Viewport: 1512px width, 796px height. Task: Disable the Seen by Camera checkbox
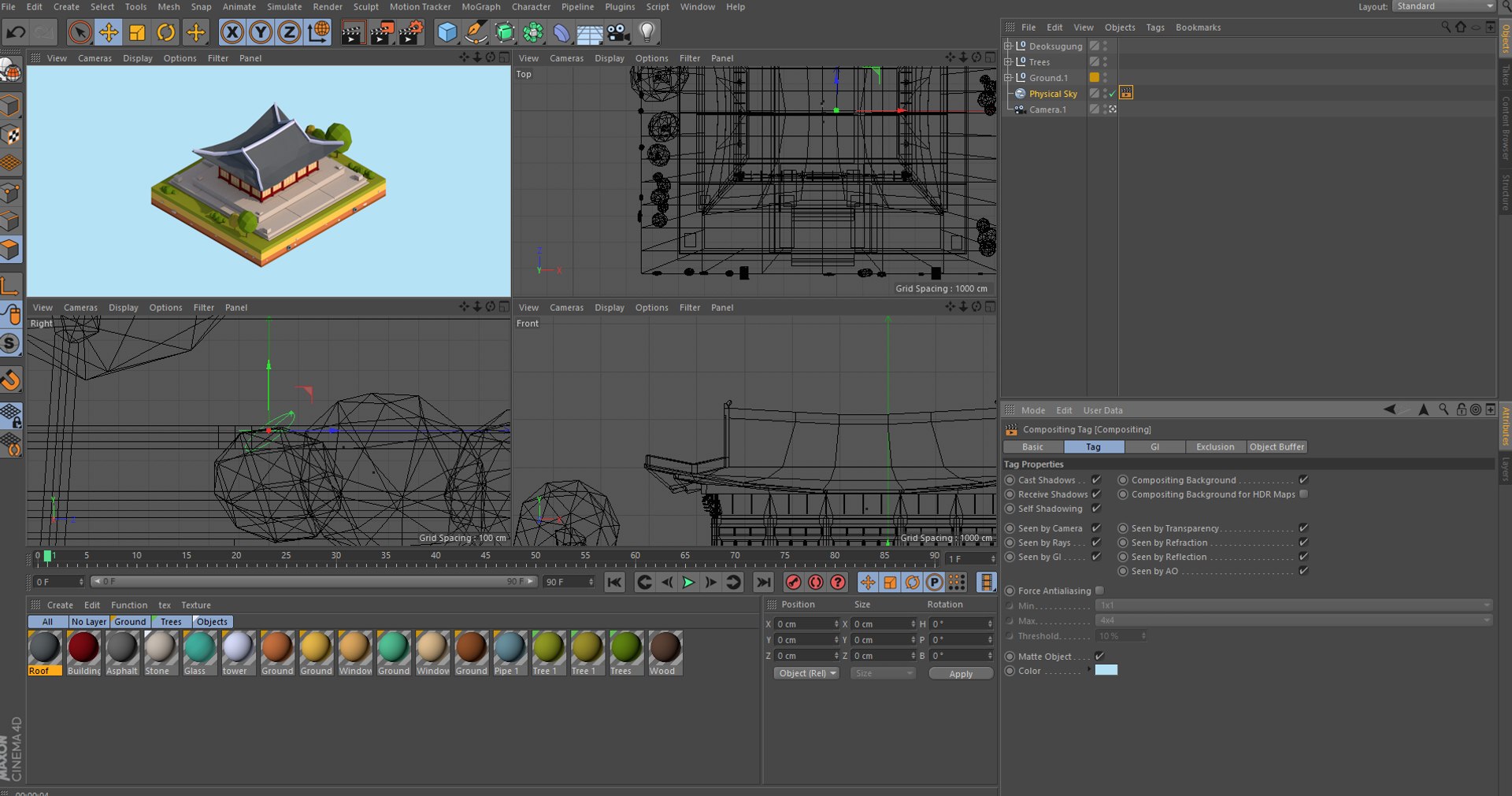click(x=1095, y=528)
